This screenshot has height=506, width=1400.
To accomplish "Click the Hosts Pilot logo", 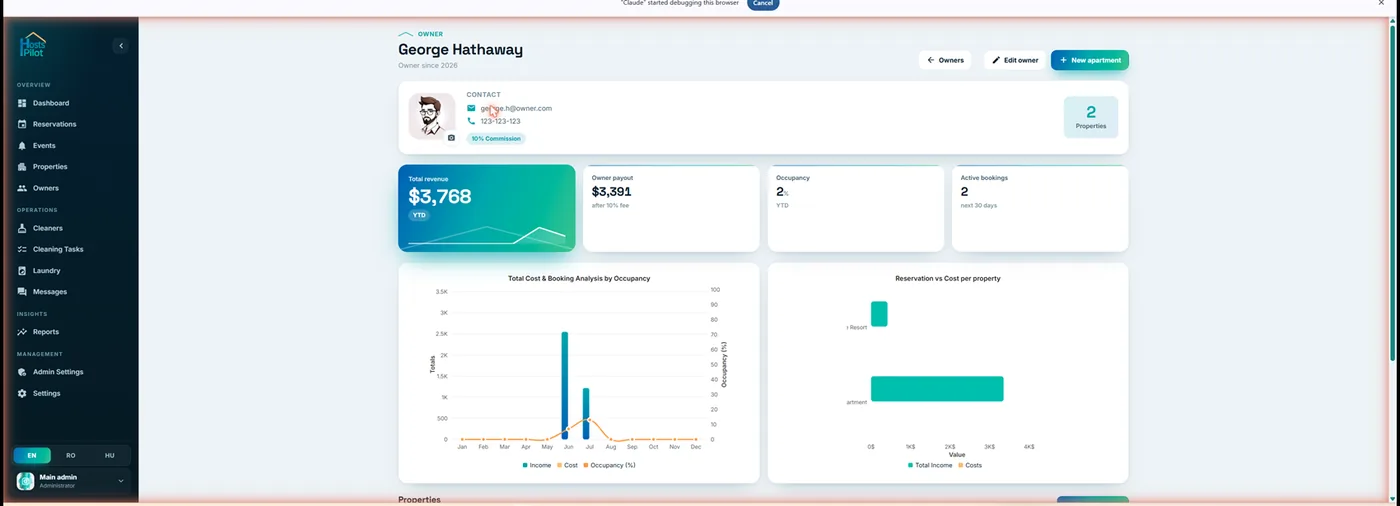I will (x=33, y=45).
